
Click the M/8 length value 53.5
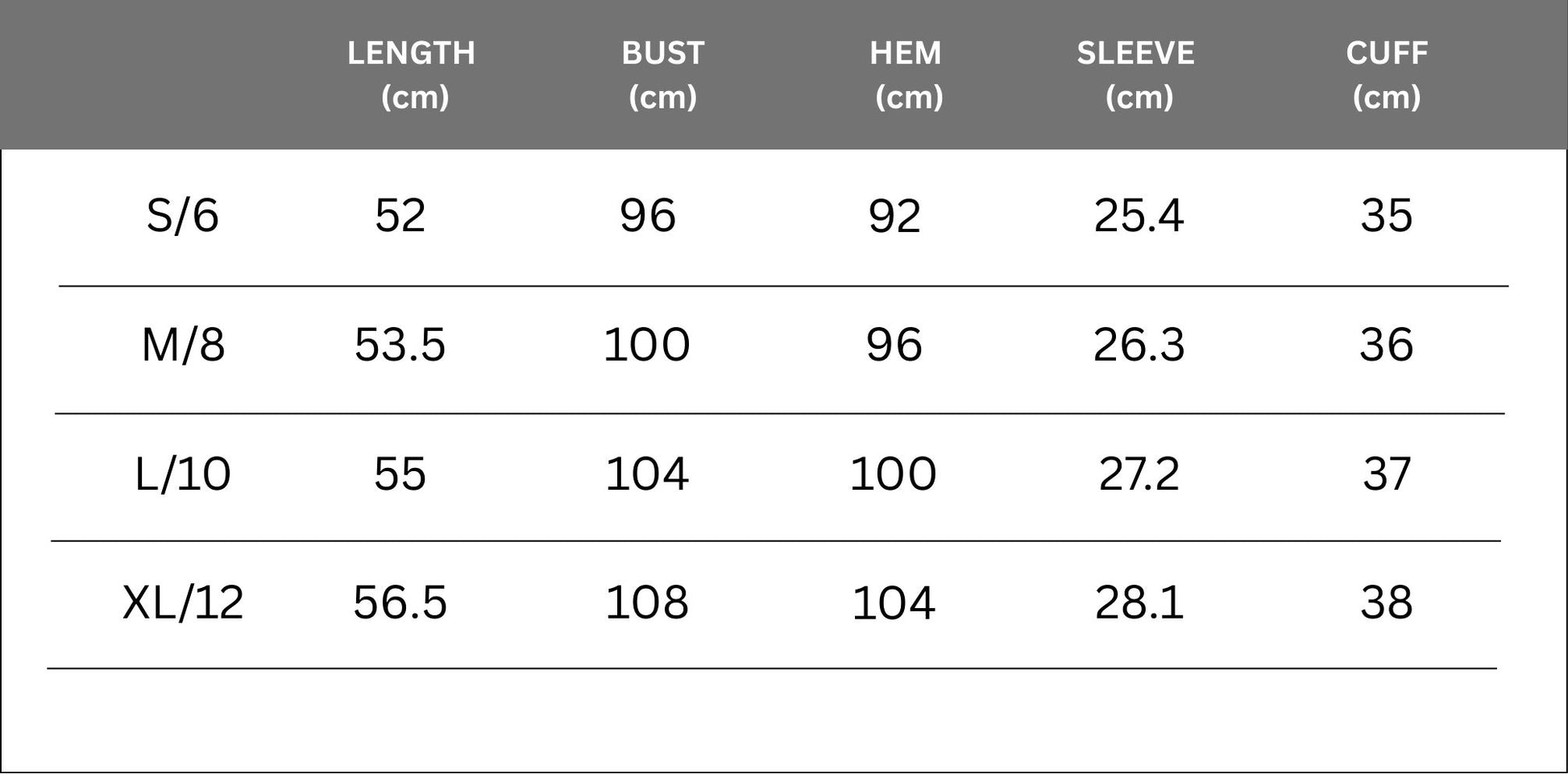(x=400, y=345)
